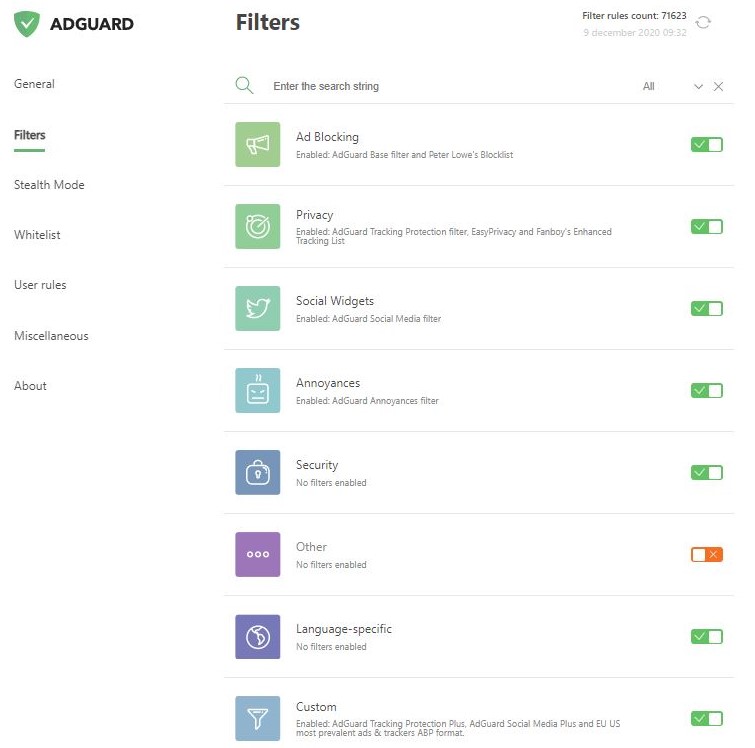The height and width of the screenshot is (748, 755).
Task: Open Stealth Mode settings
Action: tap(49, 185)
